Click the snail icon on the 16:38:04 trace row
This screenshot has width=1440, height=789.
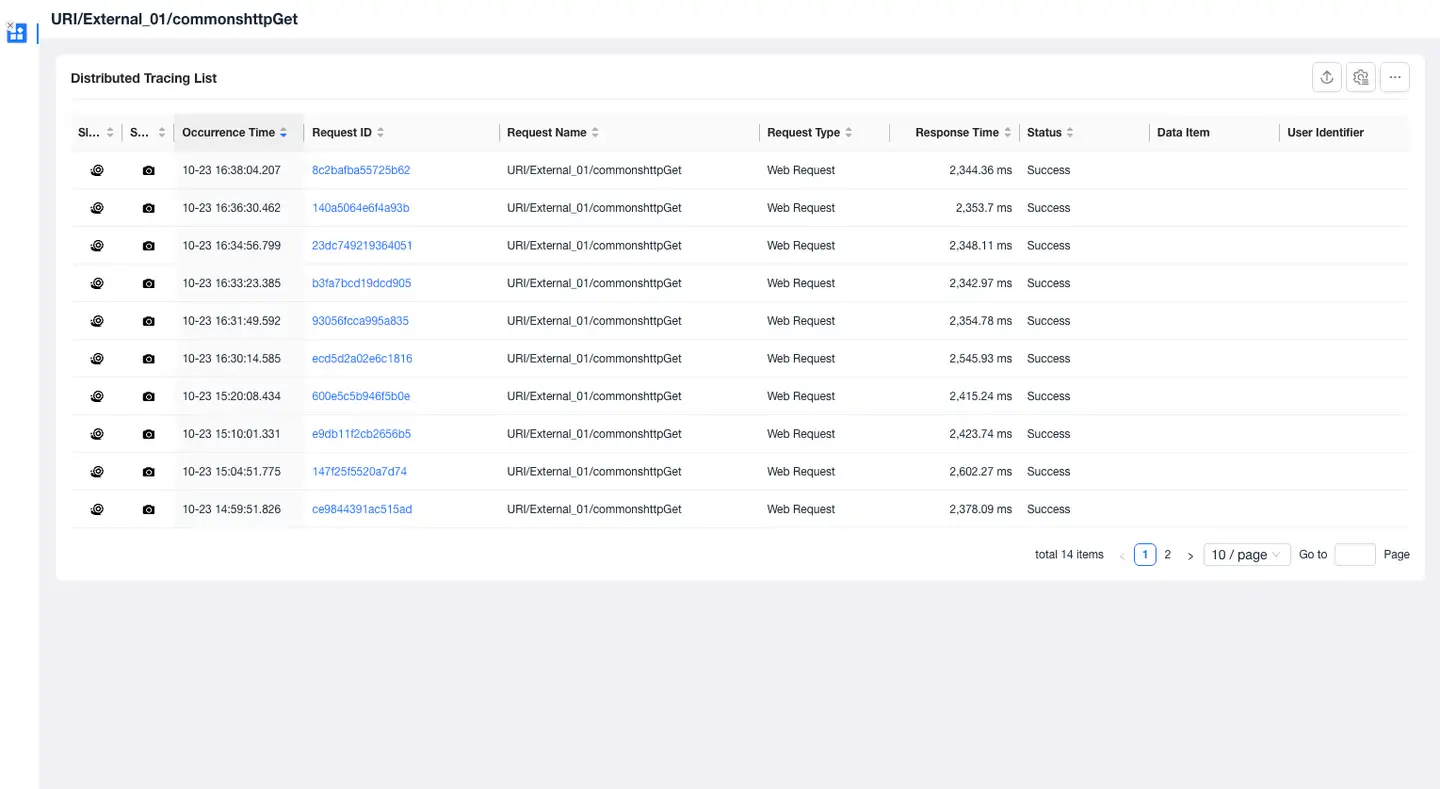97,170
